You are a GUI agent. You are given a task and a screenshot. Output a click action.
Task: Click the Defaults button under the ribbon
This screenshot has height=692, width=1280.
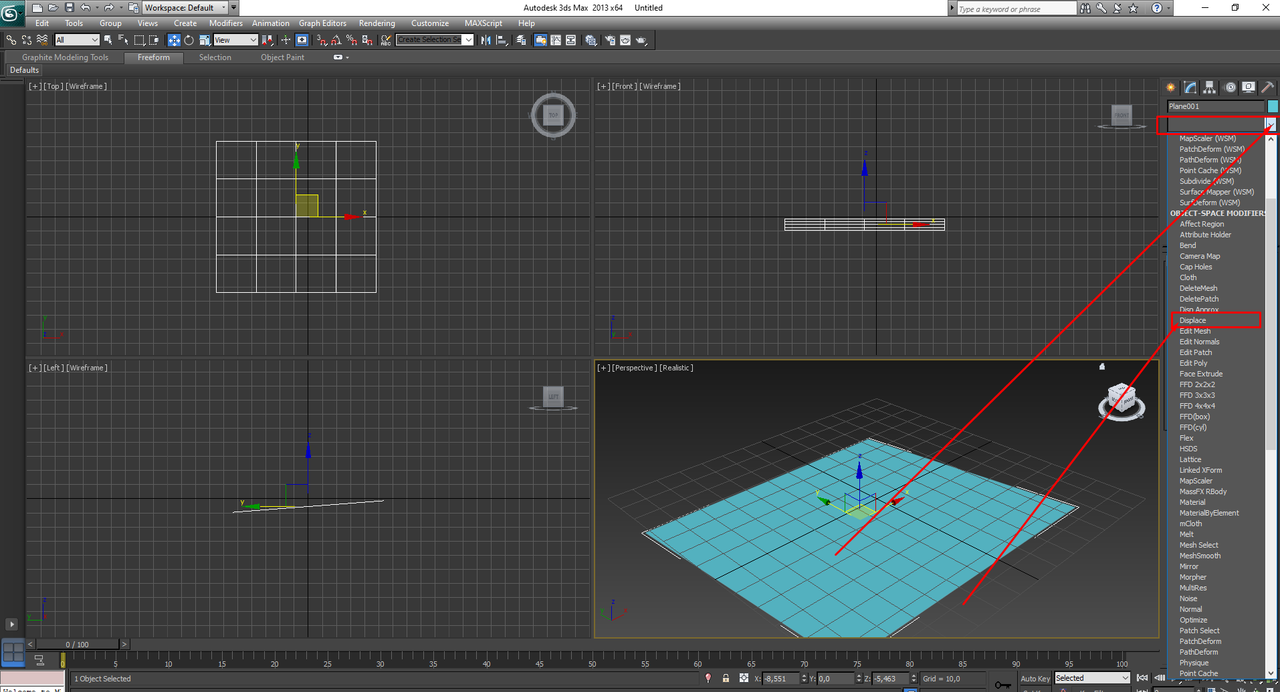tap(24, 70)
